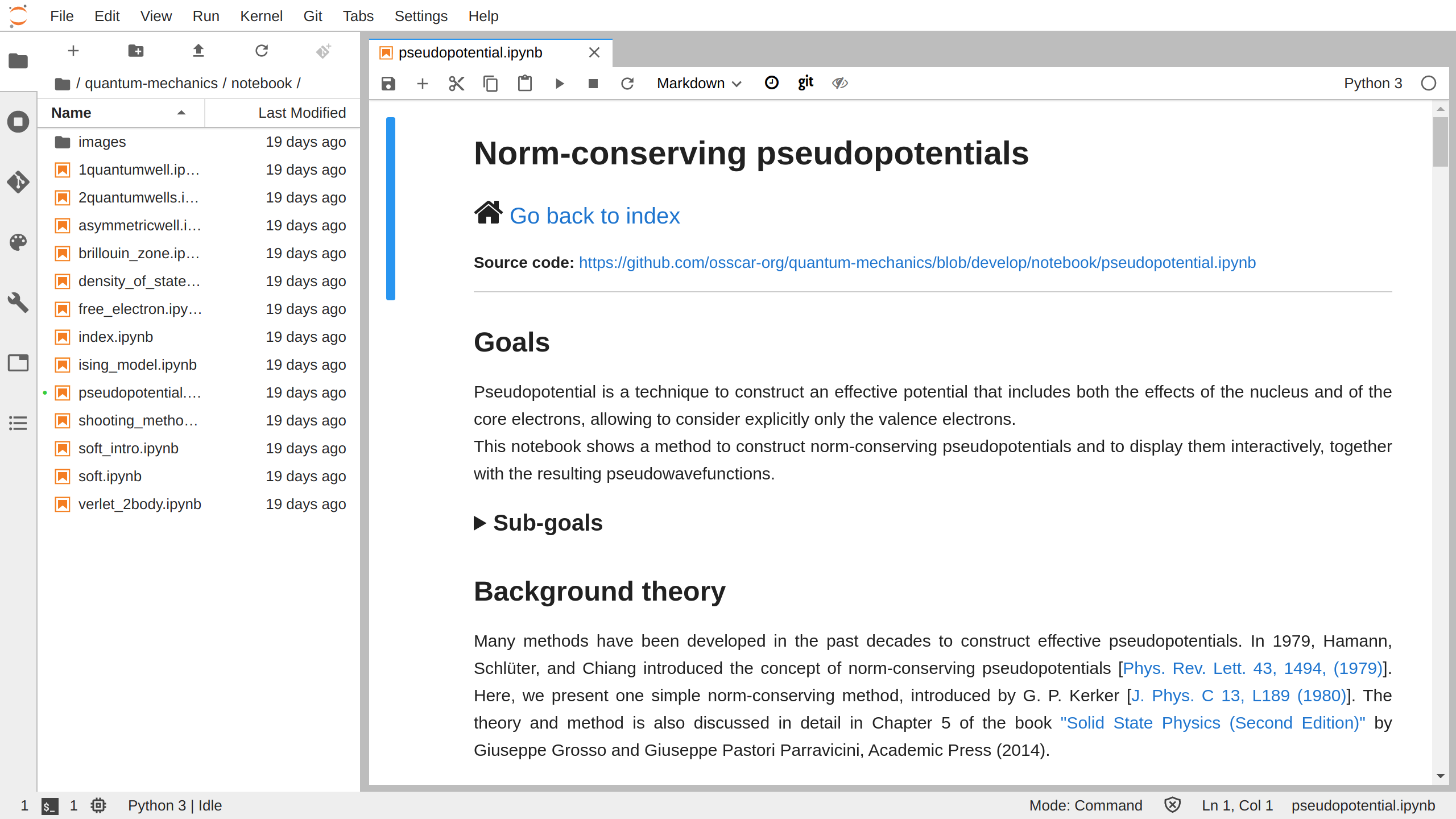Open the Running Terminals and Kernels panel

click(x=18, y=122)
